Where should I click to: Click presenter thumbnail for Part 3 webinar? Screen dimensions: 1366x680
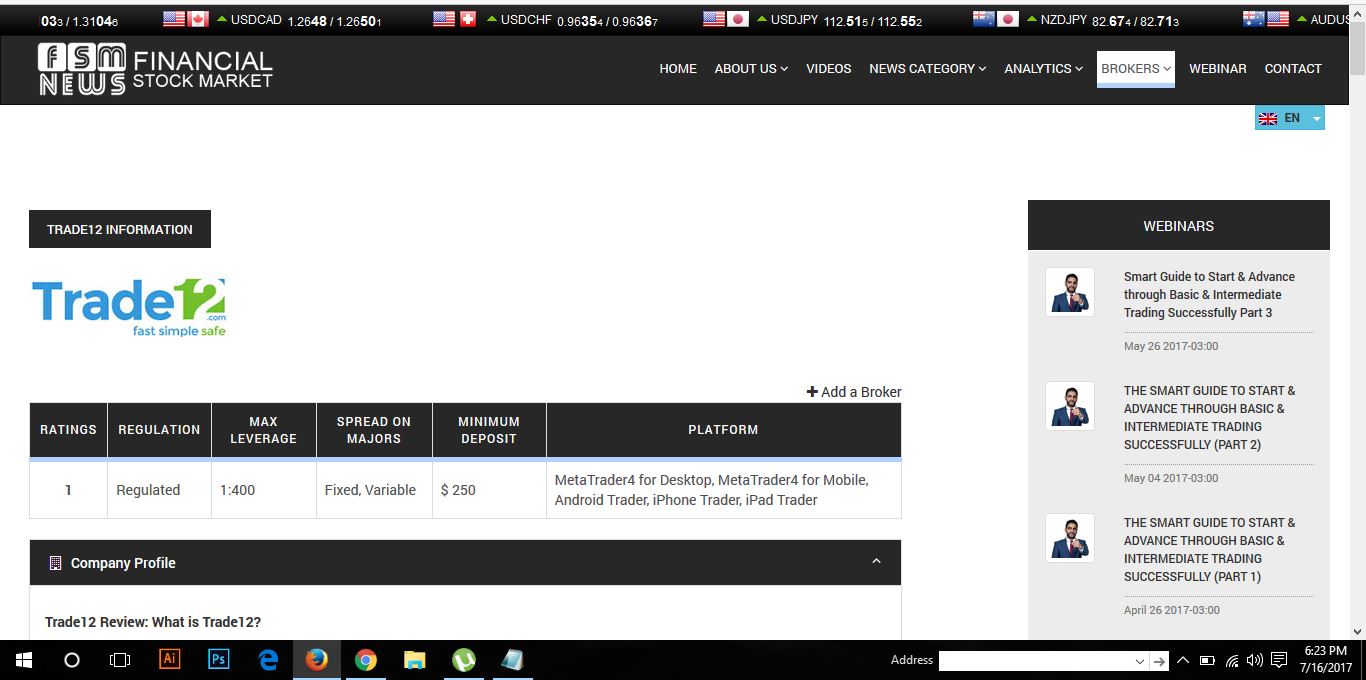pos(1070,292)
